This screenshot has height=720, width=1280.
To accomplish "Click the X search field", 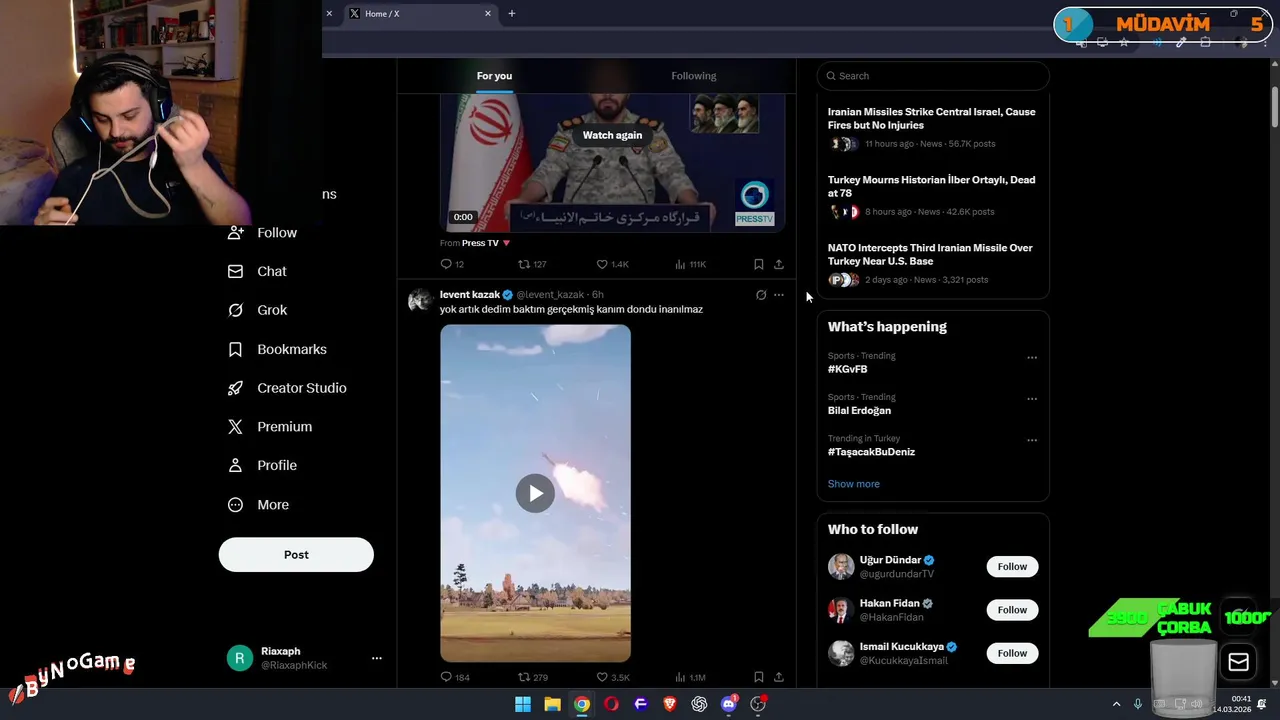I will tap(933, 76).
